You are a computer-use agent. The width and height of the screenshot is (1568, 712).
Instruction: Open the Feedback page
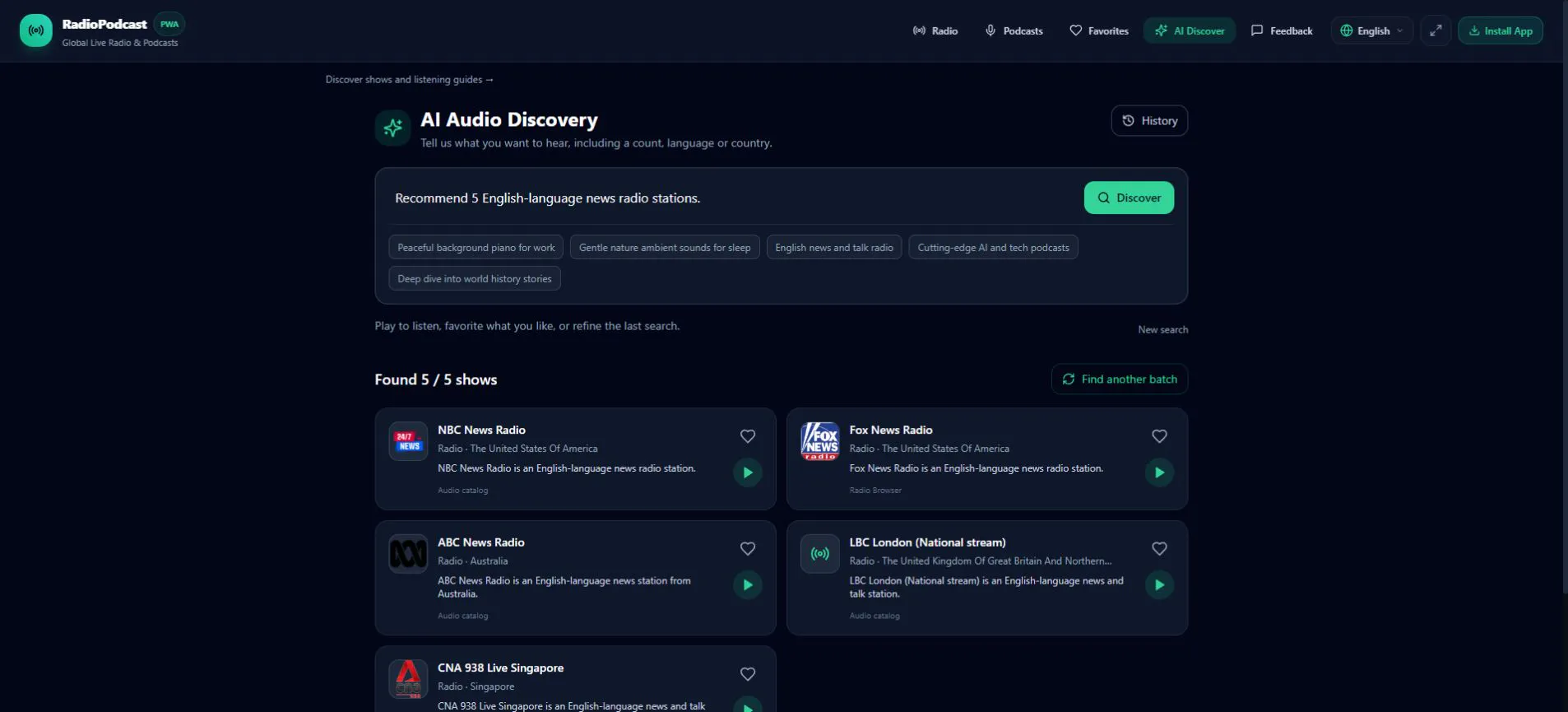coord(1282,30)
